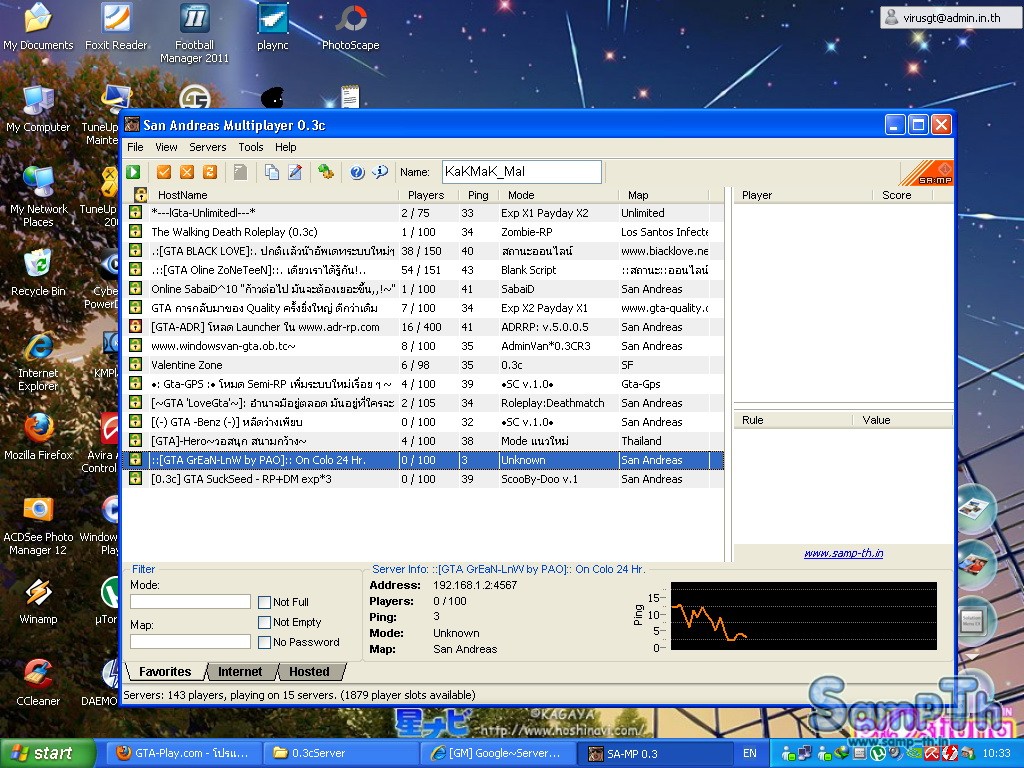Viewport: 1024px width, 768px height.
Task: Click the About info bubble icon
Action: 379,172
